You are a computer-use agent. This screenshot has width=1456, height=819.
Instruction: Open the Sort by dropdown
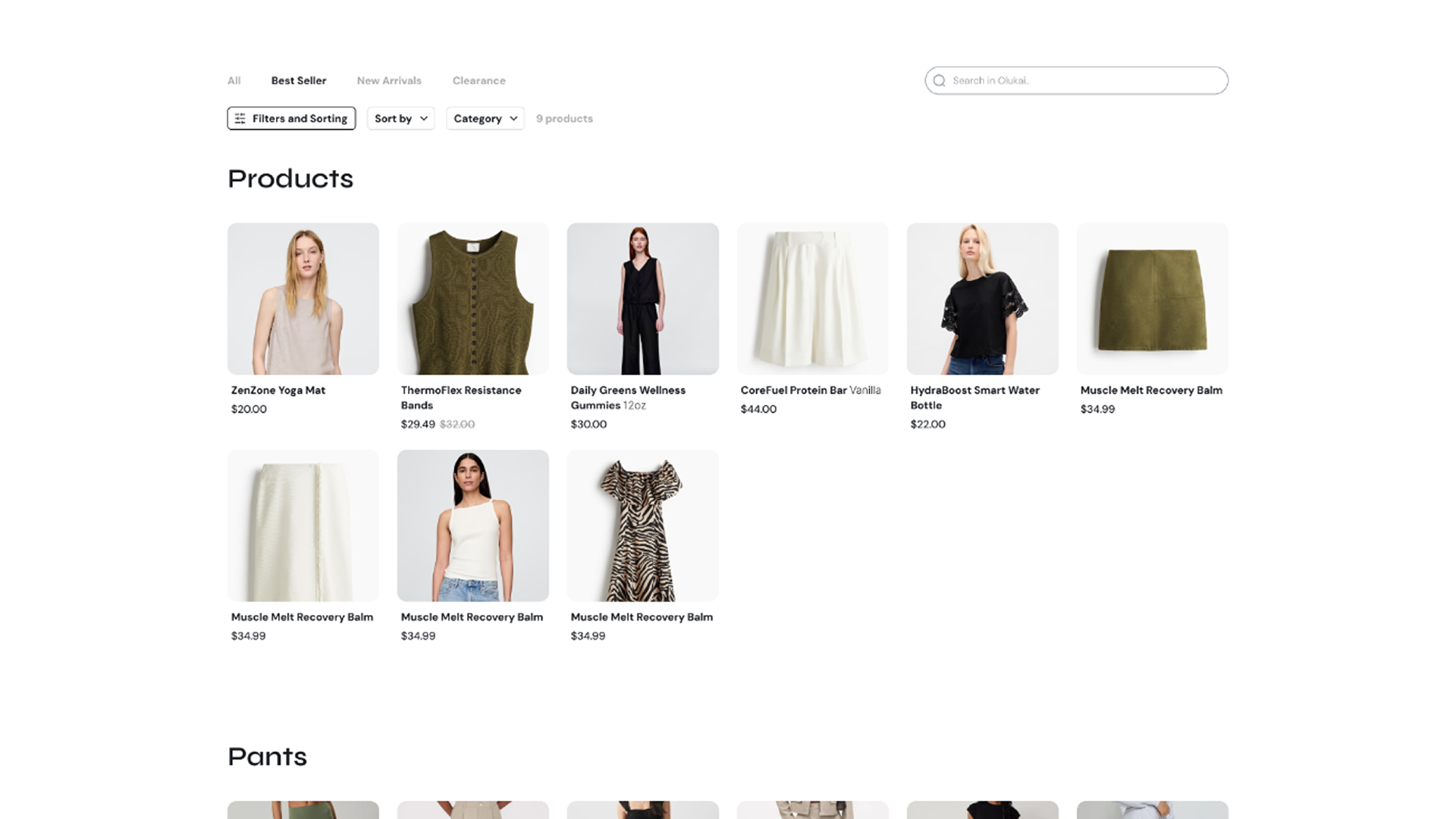pyautogui.click(x=400, y=118)
